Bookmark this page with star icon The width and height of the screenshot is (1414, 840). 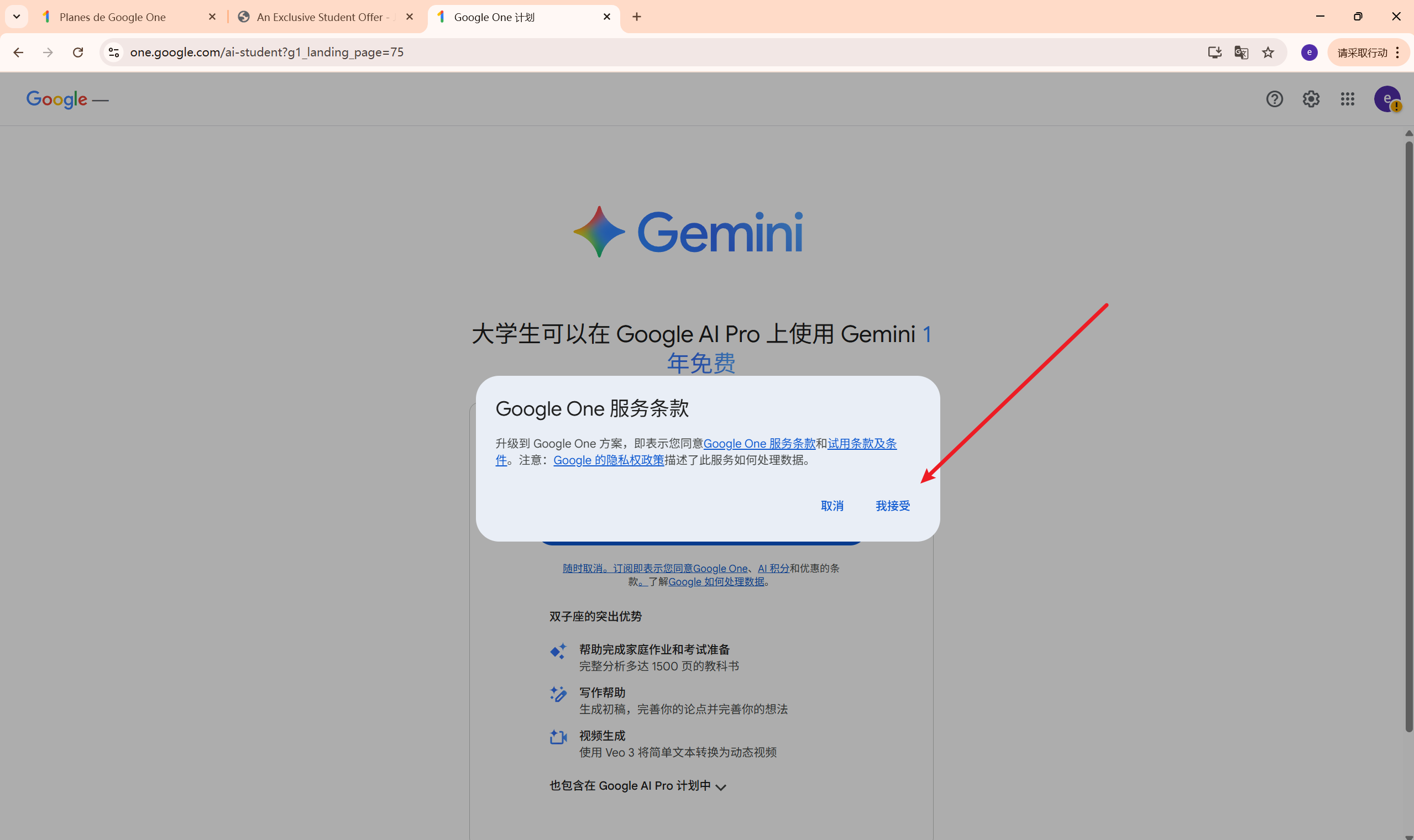1268,53
